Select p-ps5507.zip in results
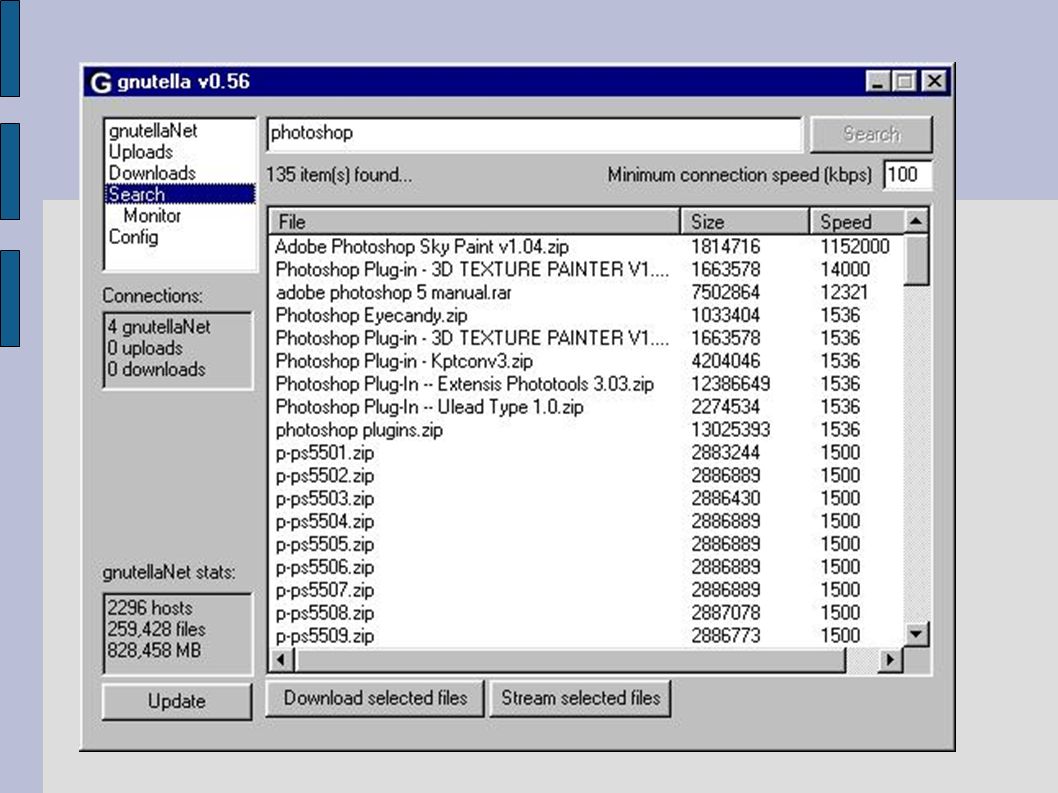The image size is (1058, 793). click(x=325, y=590)
